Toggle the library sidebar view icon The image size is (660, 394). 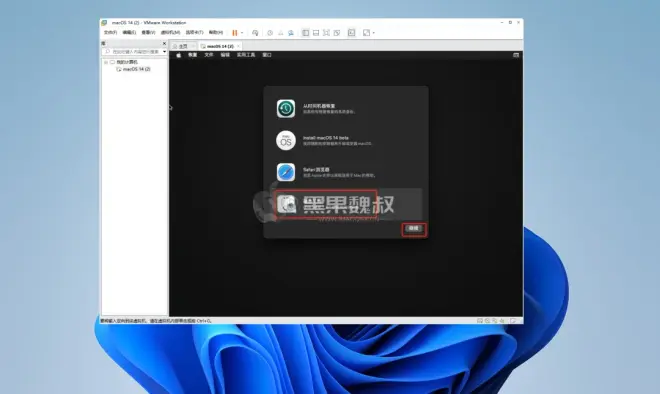[x=306, y=33]
